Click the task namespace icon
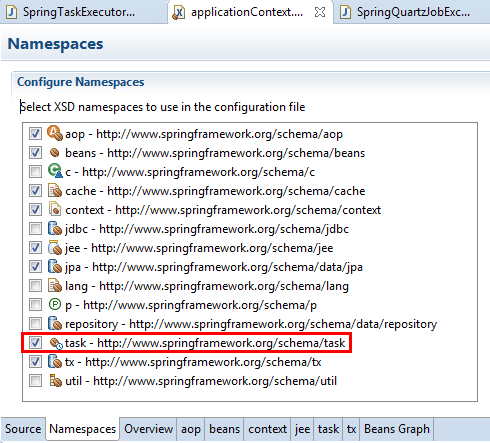The height and width of the screenshot is (443, 490). [x=55, y=343]
